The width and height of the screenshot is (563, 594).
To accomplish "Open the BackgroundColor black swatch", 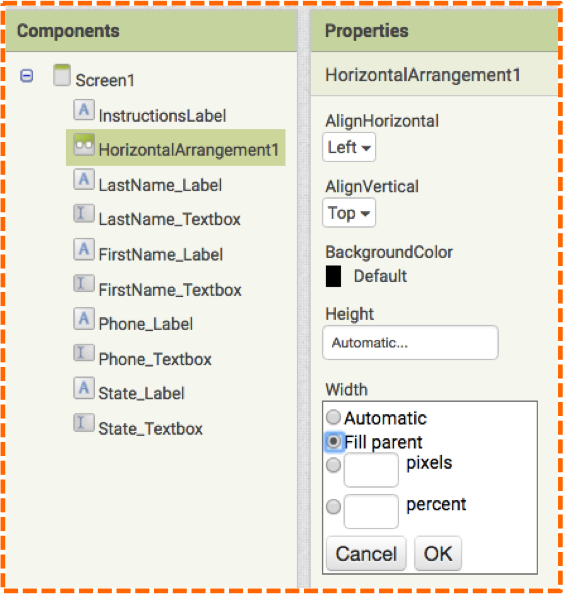I will point(333,276).
